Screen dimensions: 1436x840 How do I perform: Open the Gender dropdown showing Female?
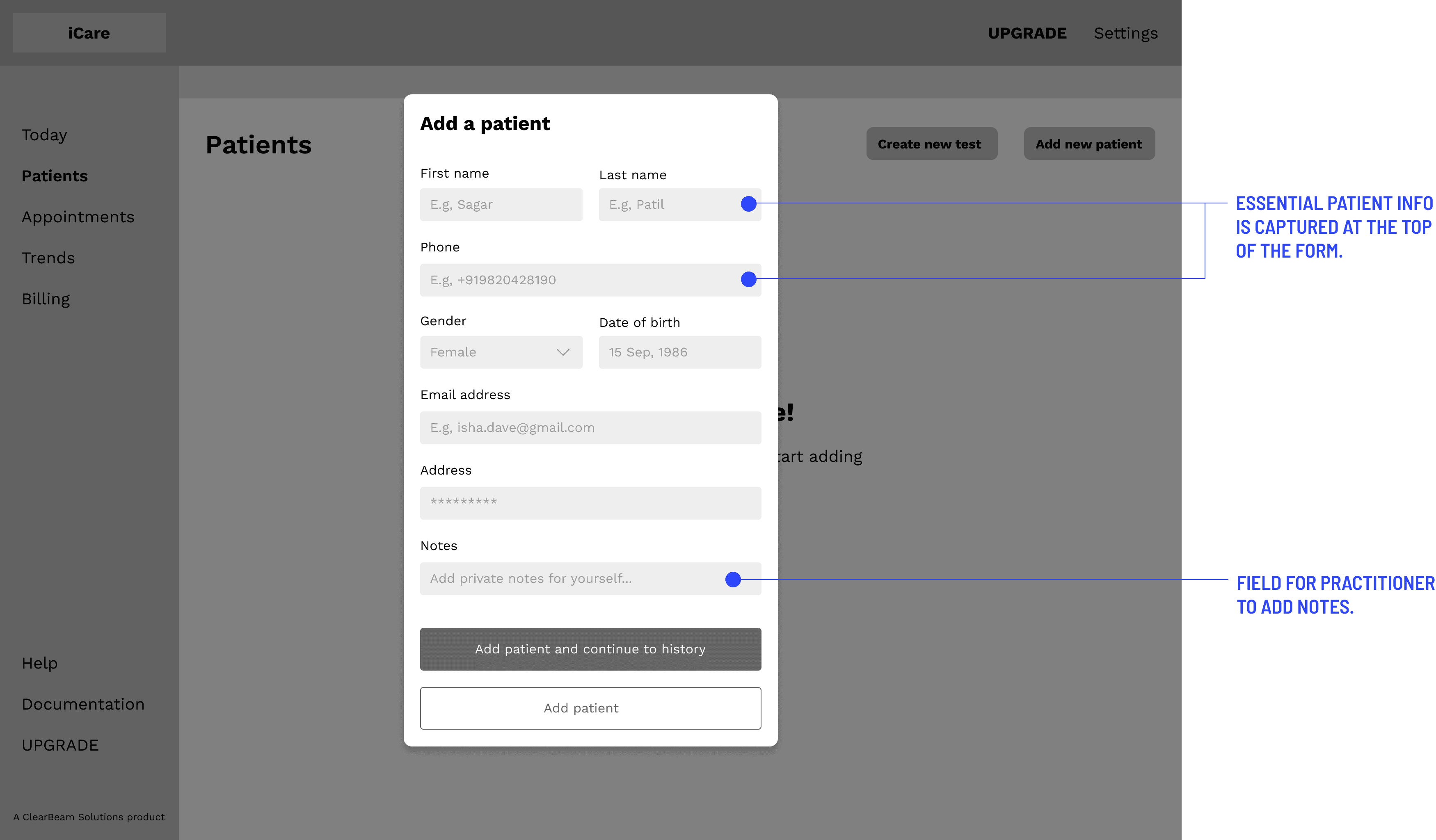(x=500, y=352)
